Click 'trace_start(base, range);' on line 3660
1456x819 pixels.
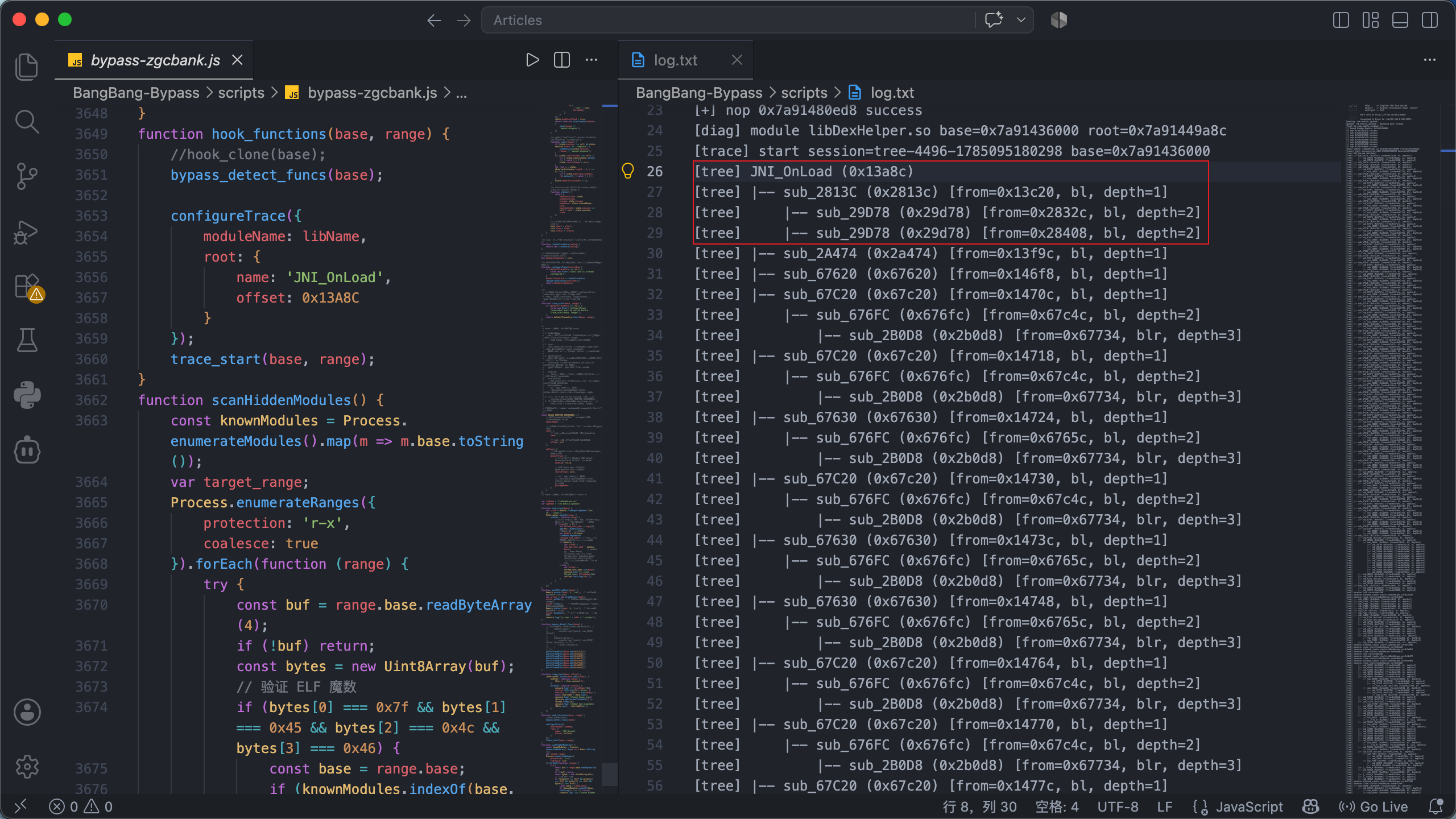click(x=272, y=359)
